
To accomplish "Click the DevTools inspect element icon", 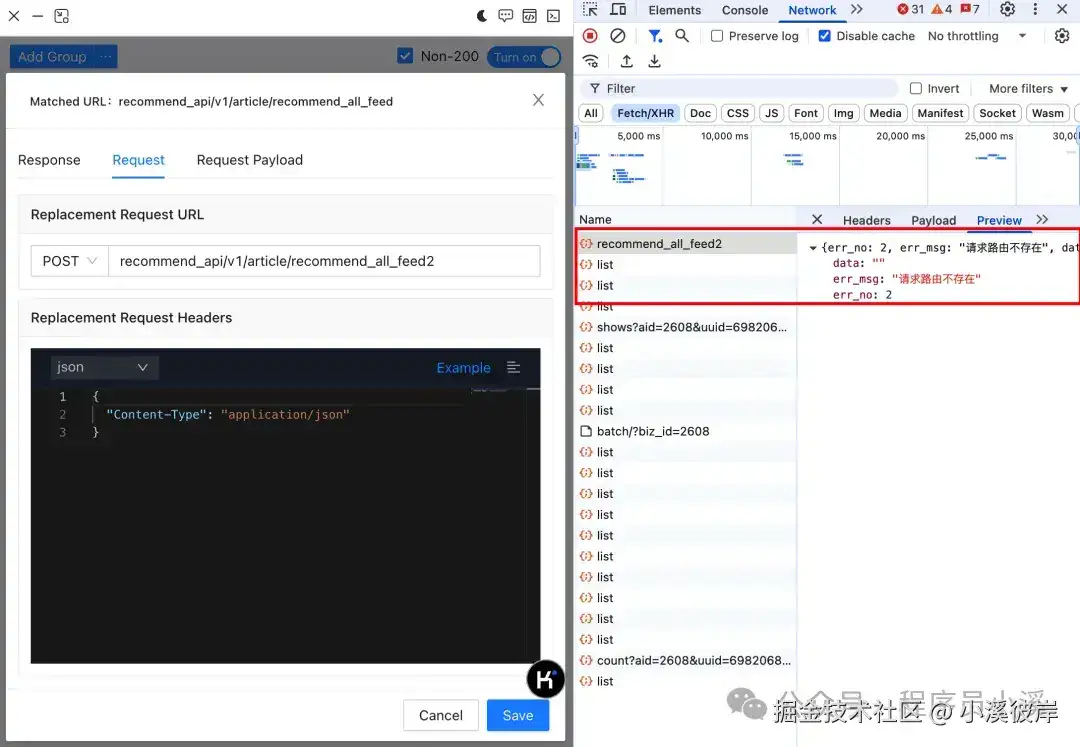I will pos(590,10).
